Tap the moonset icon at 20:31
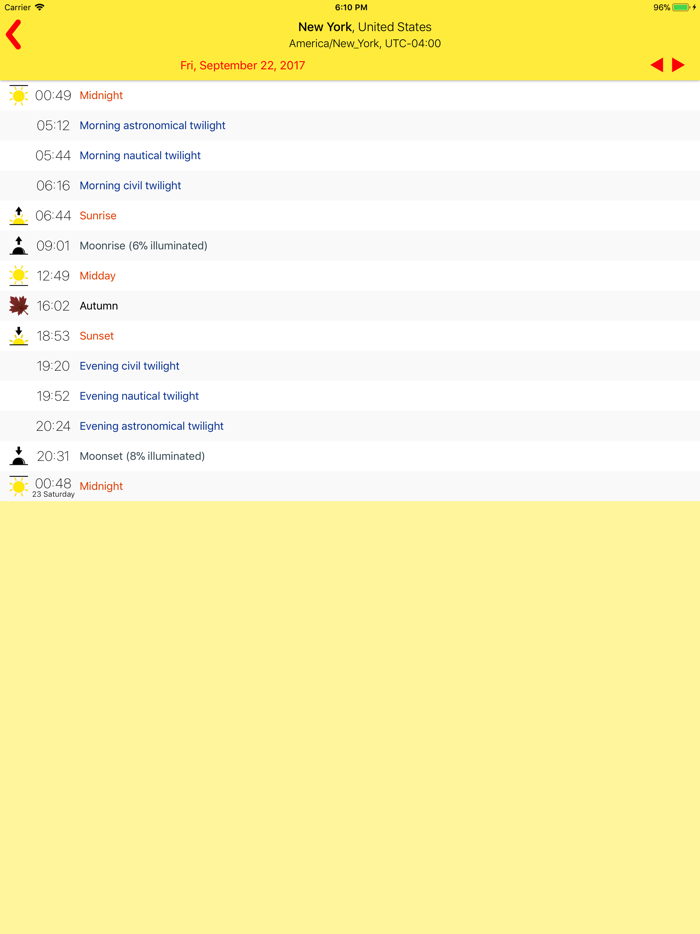This screenshot has width=700, height=934. 18,456
